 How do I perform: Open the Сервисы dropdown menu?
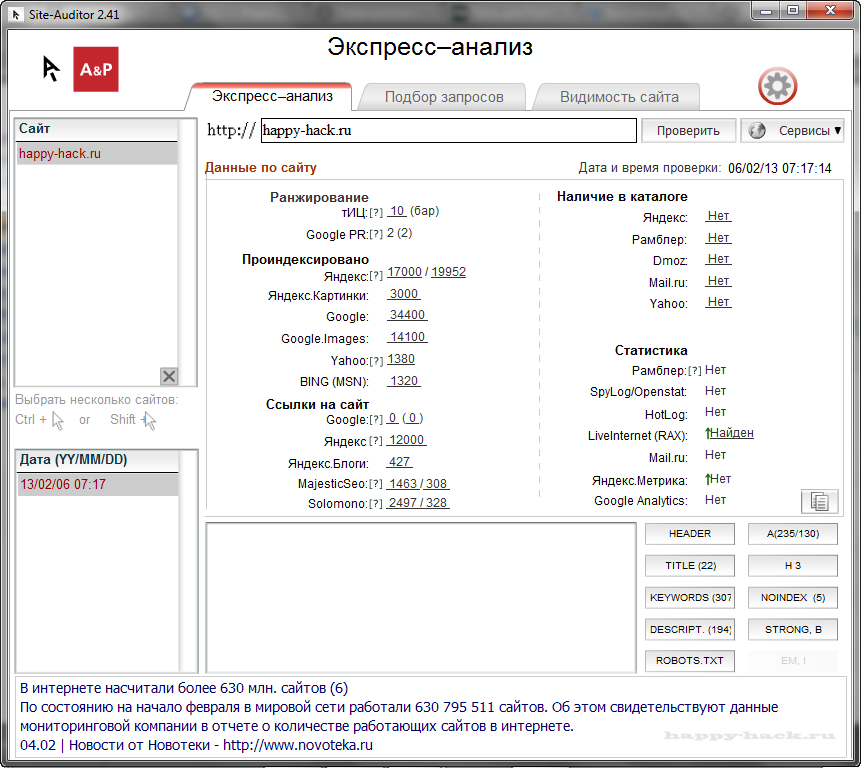pos(792,131)
